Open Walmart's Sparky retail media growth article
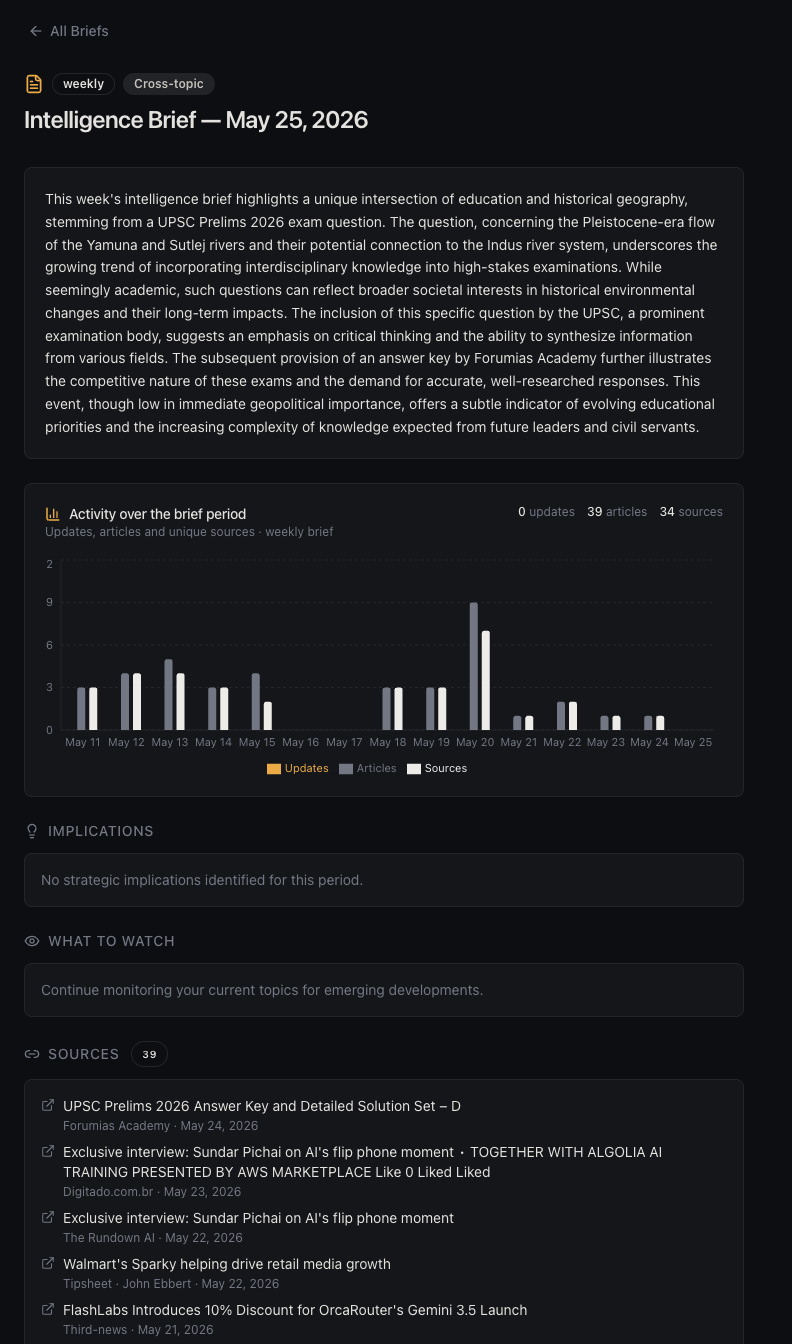Image resolution: width=792 pixels, height=1344 pixels. (x=227, y=1264)
